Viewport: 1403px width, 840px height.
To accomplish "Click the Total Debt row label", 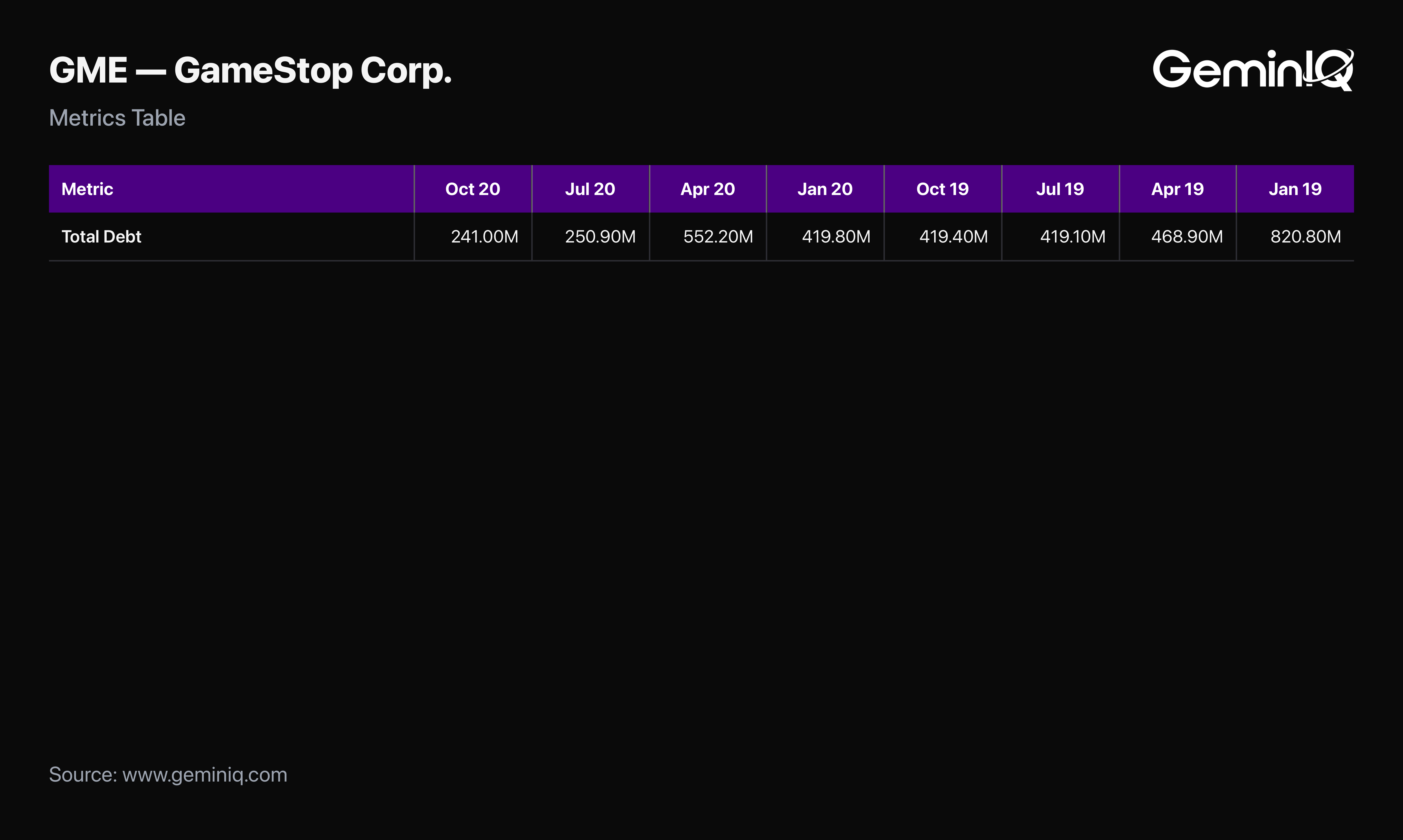I will (101, 237).
